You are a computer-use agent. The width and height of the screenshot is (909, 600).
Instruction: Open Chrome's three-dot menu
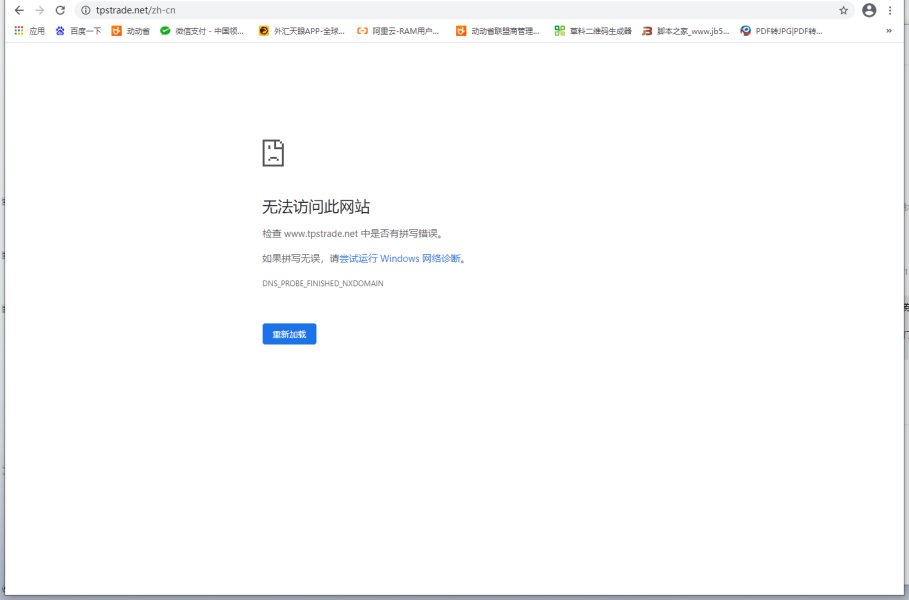click(x=890, y=10)
